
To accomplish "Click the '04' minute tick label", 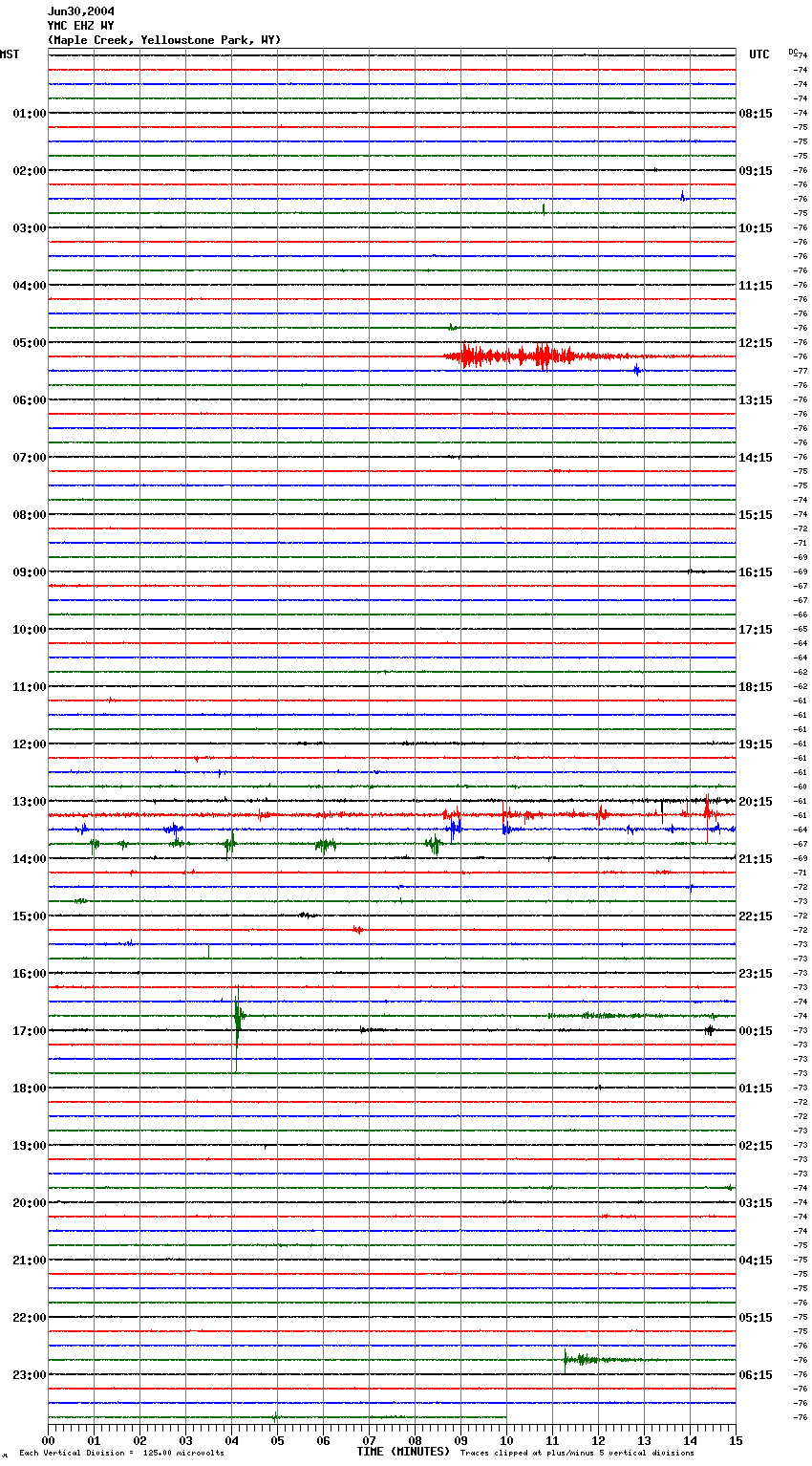I will [x=231, y=1441].
